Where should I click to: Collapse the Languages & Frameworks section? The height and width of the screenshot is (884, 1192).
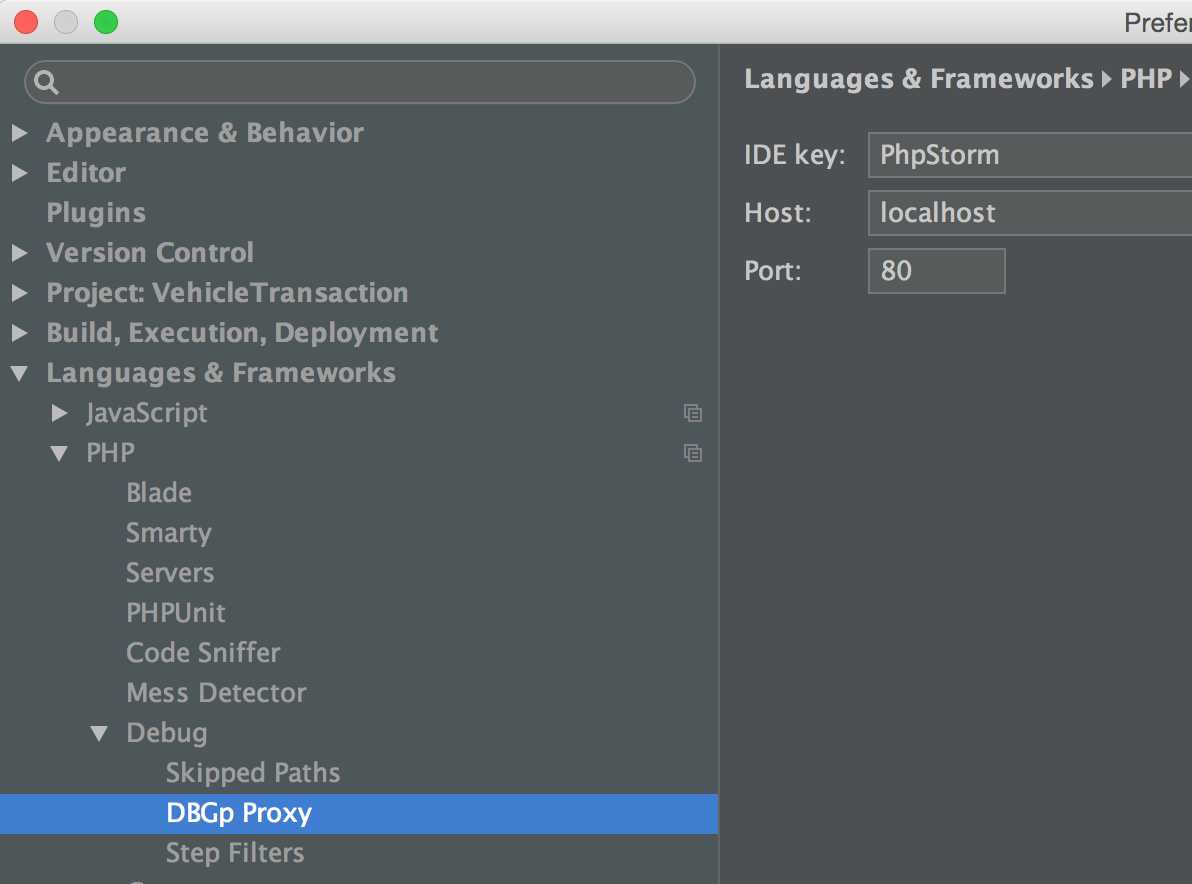point(20,373)
